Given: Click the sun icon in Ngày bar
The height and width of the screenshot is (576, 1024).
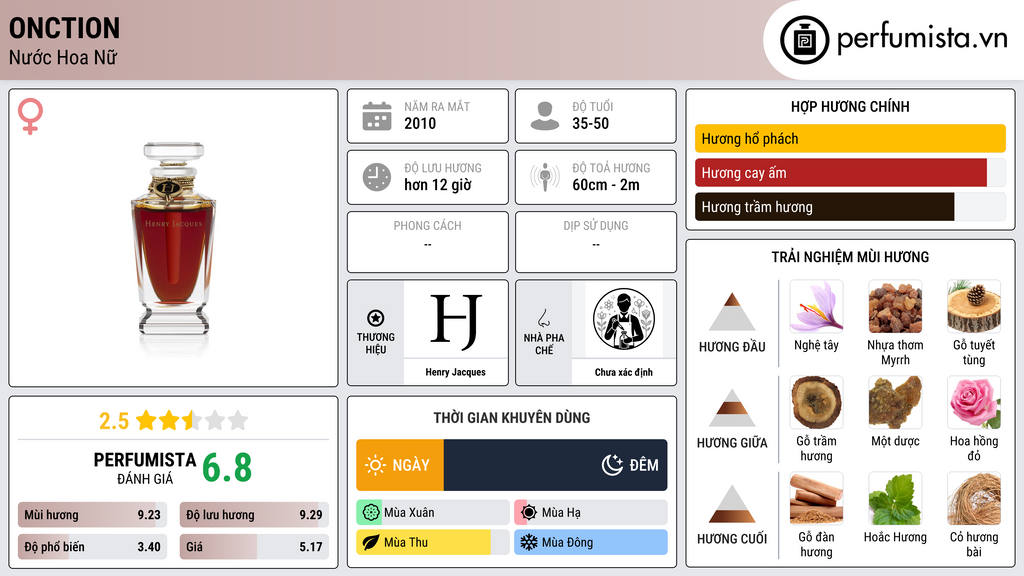Looking at the screenshot, I should (x=376, y=465).
